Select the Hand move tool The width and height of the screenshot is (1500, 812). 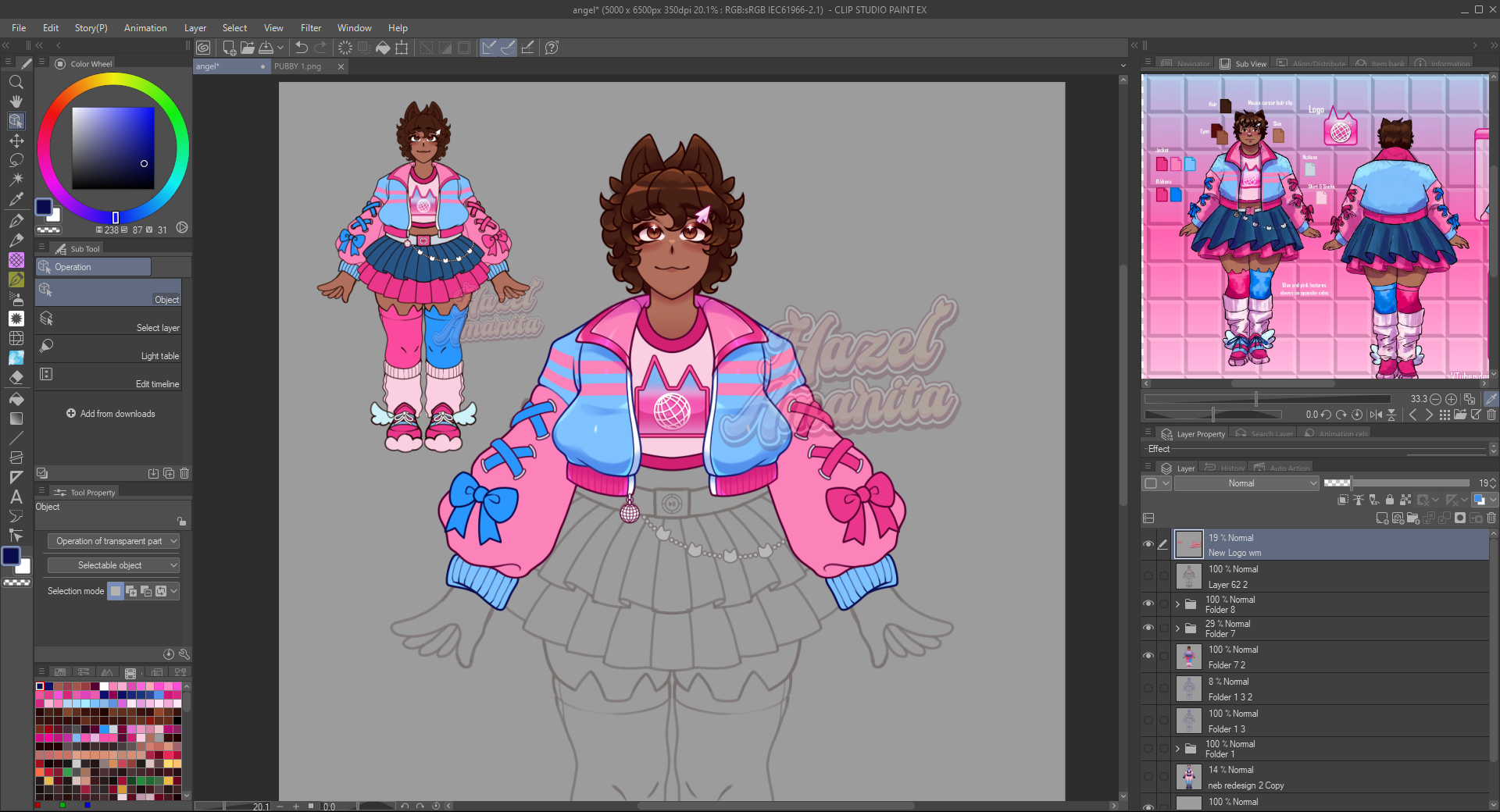[x=16, y=101]
